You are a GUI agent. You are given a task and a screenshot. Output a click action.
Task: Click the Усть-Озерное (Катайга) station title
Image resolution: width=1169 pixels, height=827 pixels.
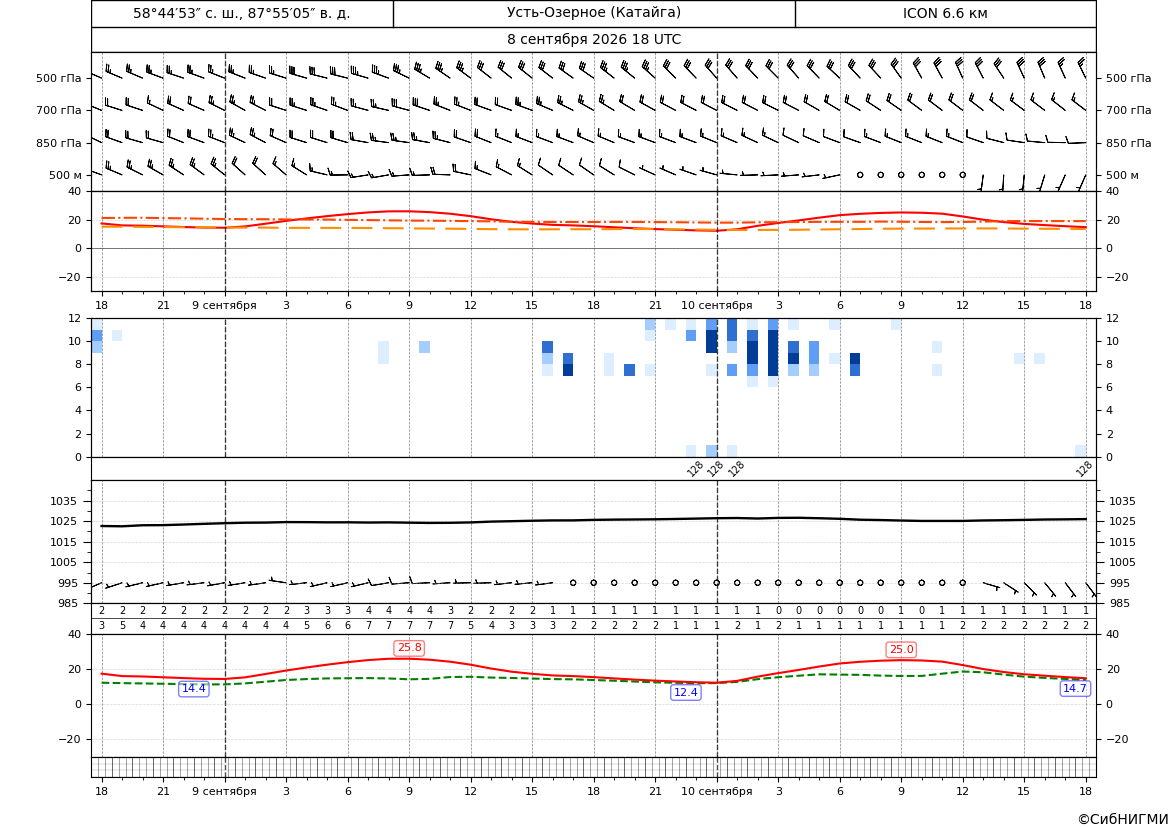[594, 13]
